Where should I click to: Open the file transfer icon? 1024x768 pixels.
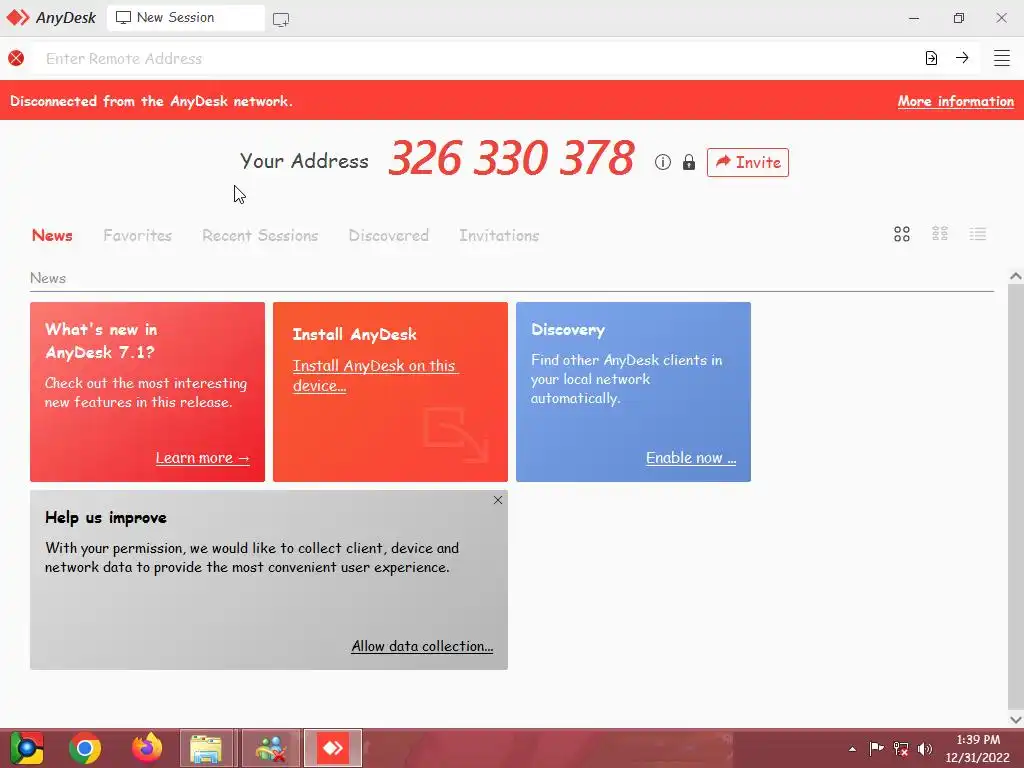[931, 58]
